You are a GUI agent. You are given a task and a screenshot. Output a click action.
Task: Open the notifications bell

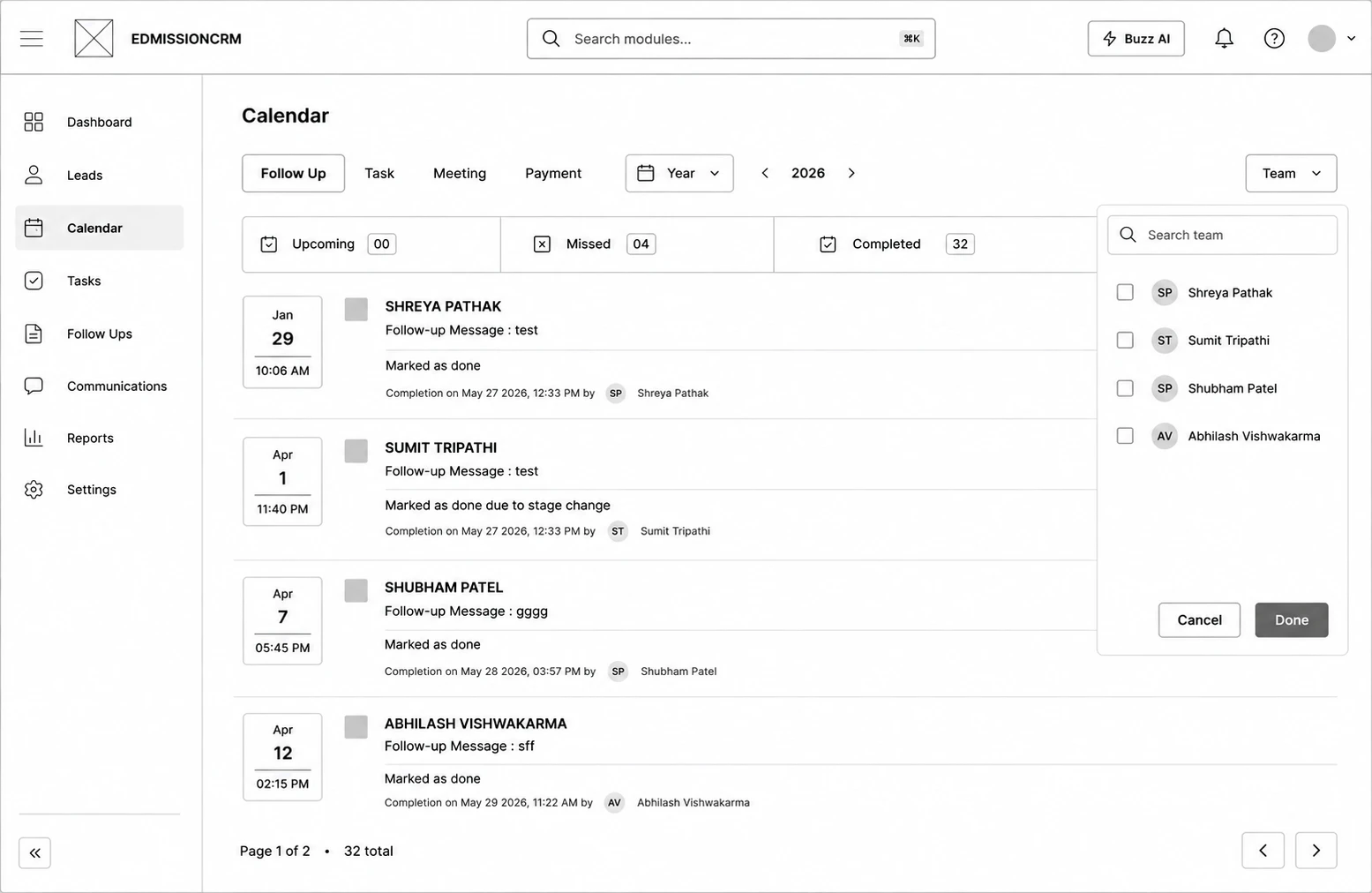1224,39
